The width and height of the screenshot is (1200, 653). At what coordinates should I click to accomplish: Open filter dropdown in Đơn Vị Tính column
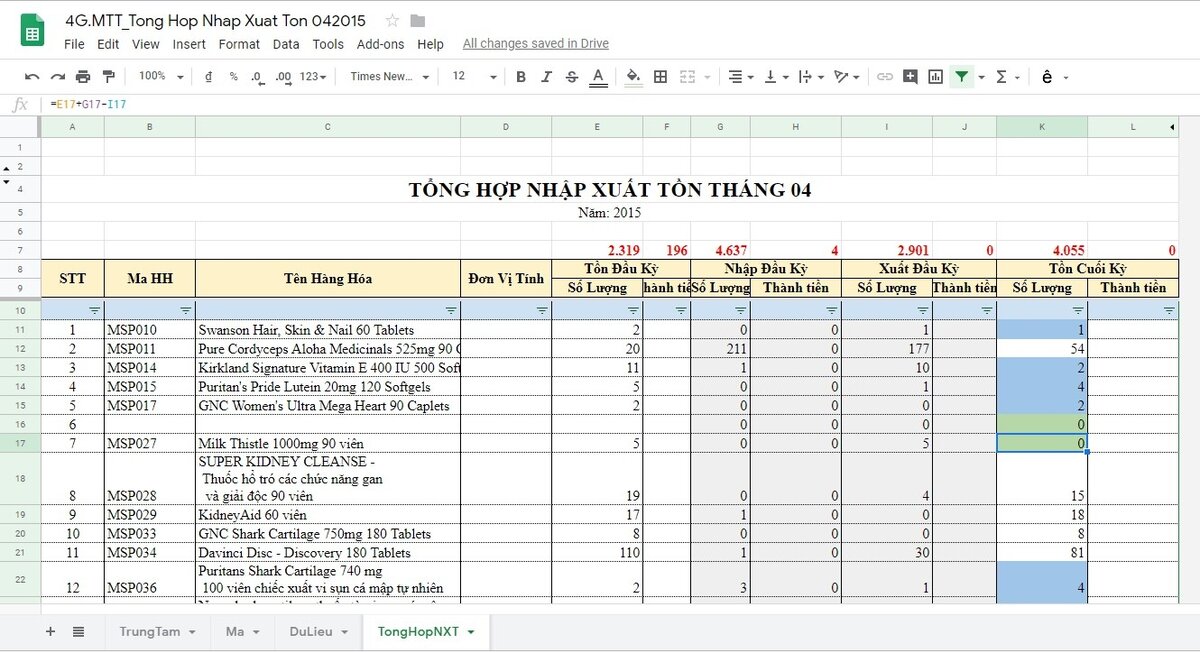click(x=542, y=311)
